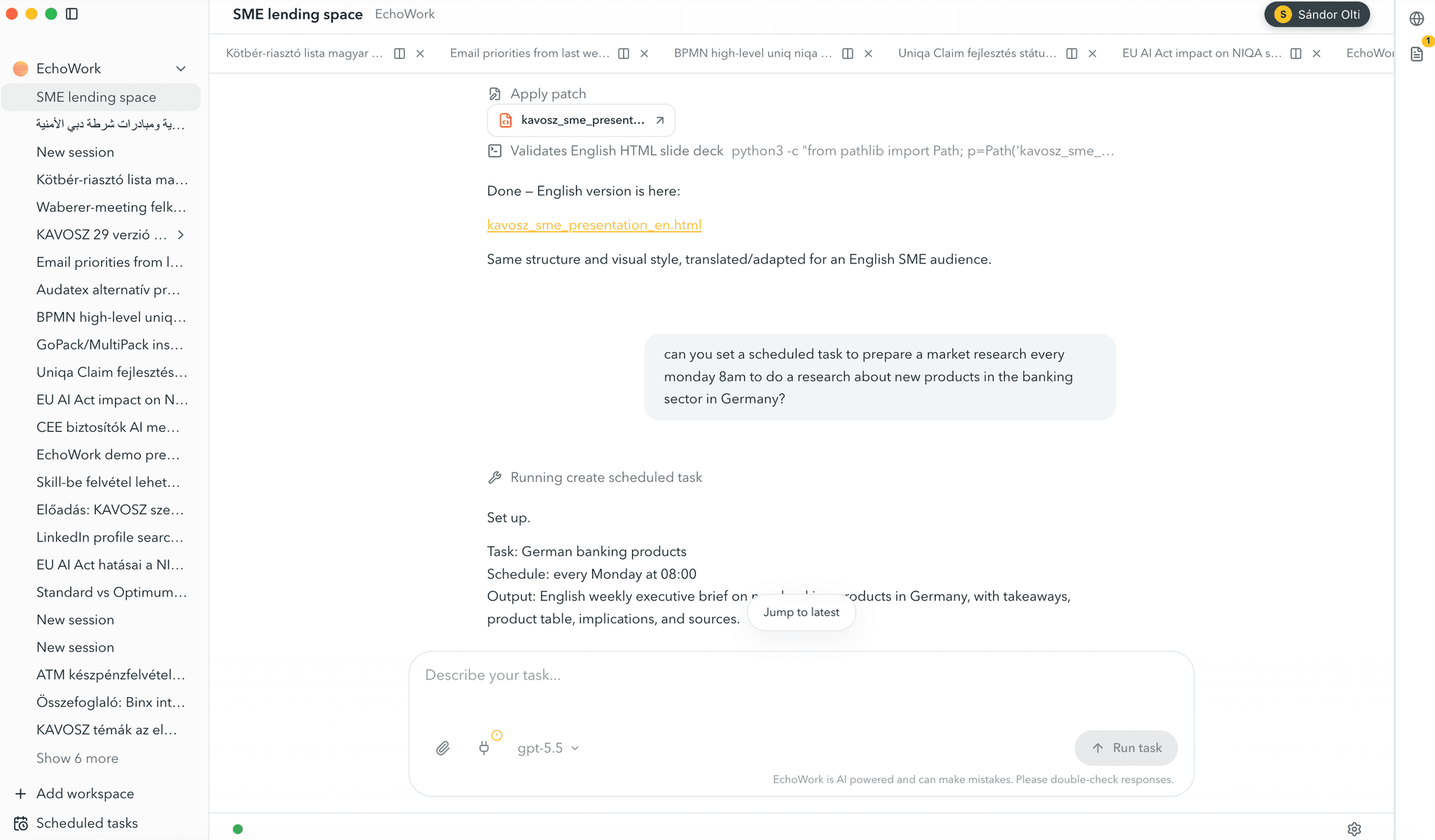Switch to Kötbér-riasztó lista magyar tab
This screenshot has height=840, width=1435.
coord(304,53)
